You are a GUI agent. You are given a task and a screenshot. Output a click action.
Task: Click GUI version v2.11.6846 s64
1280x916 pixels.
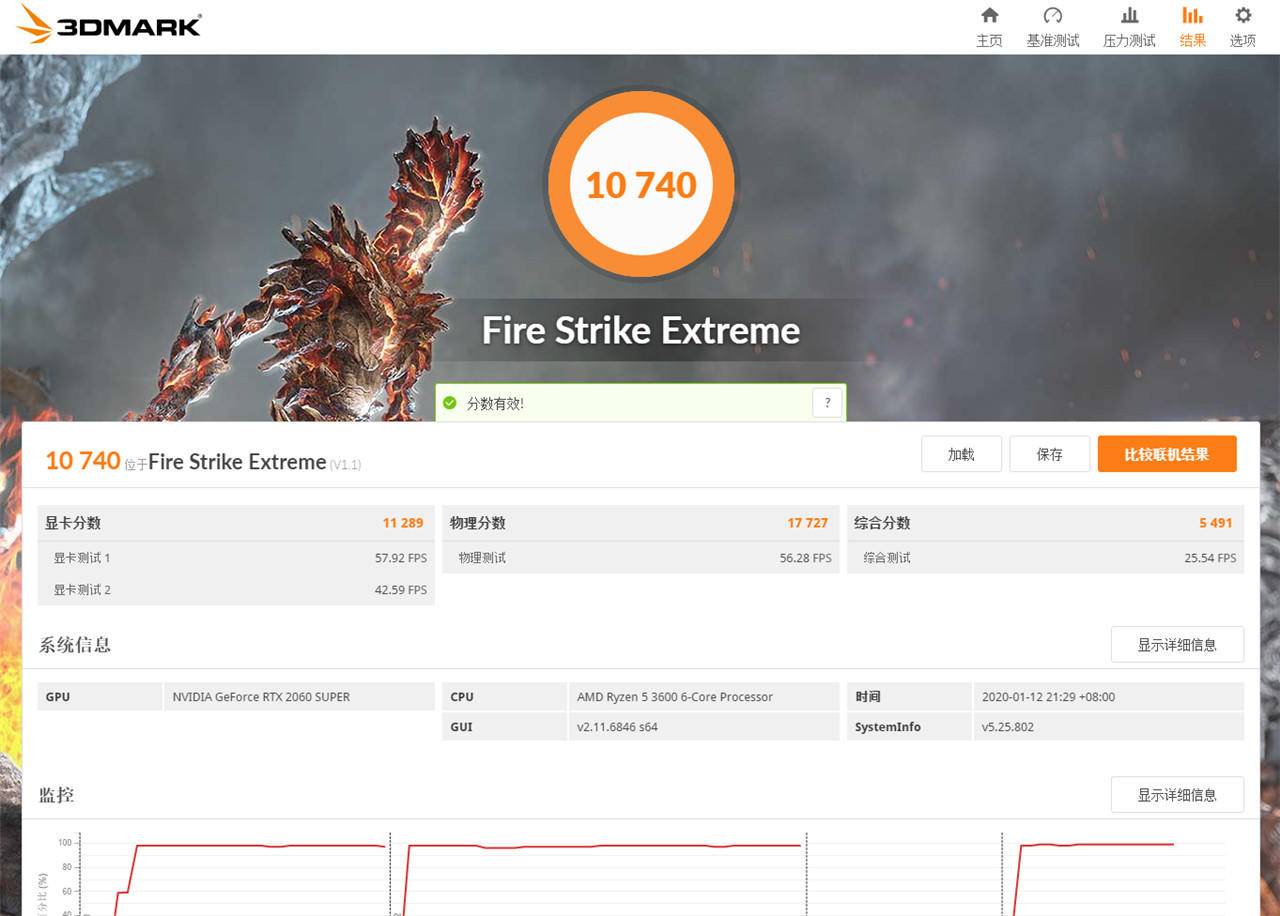point(617,727)
